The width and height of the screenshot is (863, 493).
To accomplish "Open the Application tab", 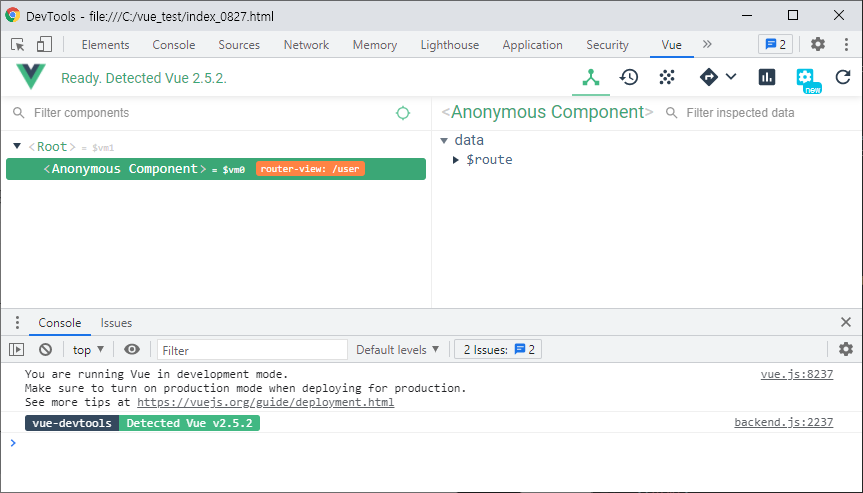I will click(532, 45).
